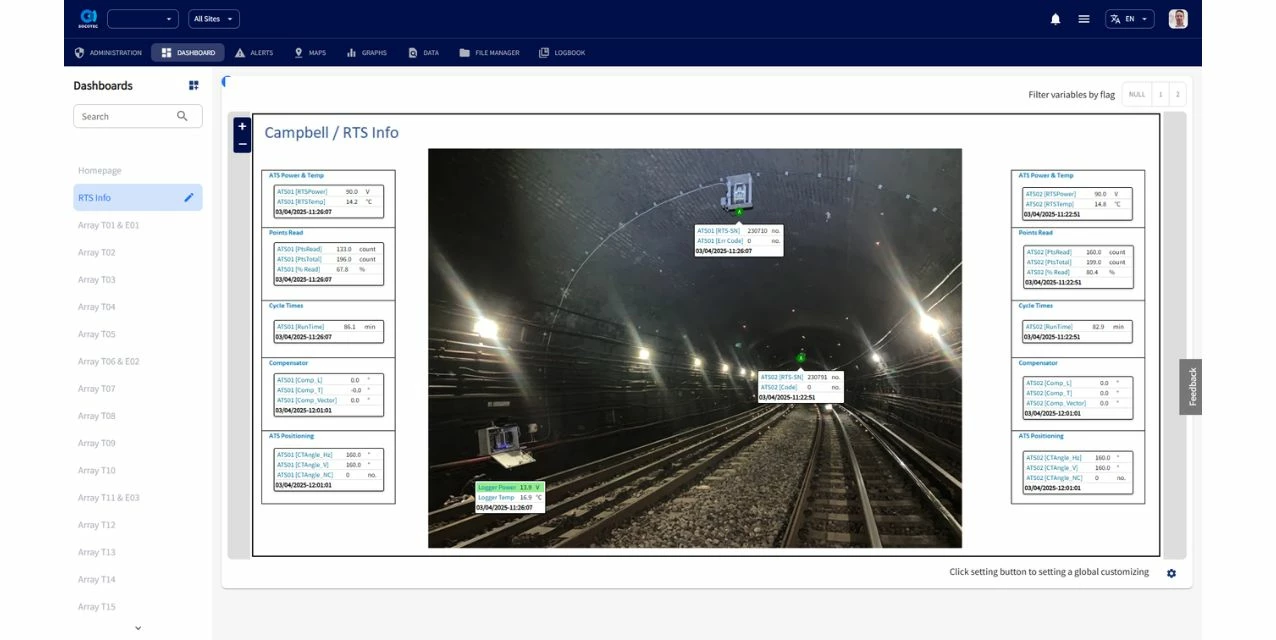The height and width of the screenshot is (640, 1276).
Task: Click the notifications bell icon
Action: 1055,19
